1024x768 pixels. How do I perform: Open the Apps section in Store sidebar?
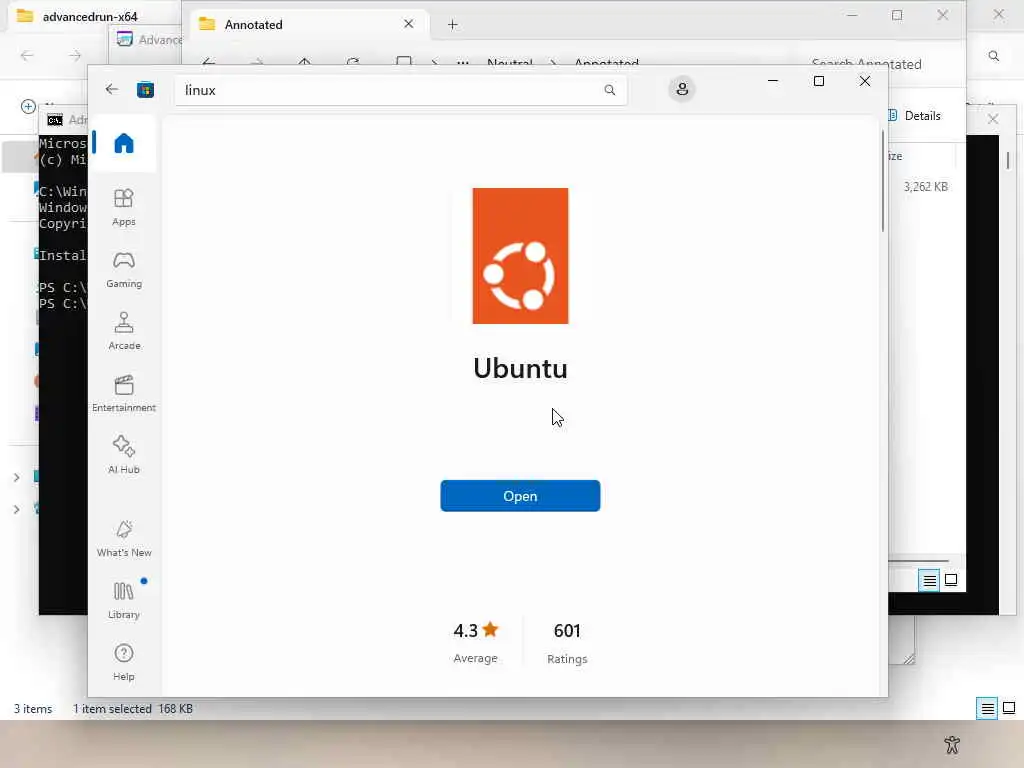click(x=123, y=207)
